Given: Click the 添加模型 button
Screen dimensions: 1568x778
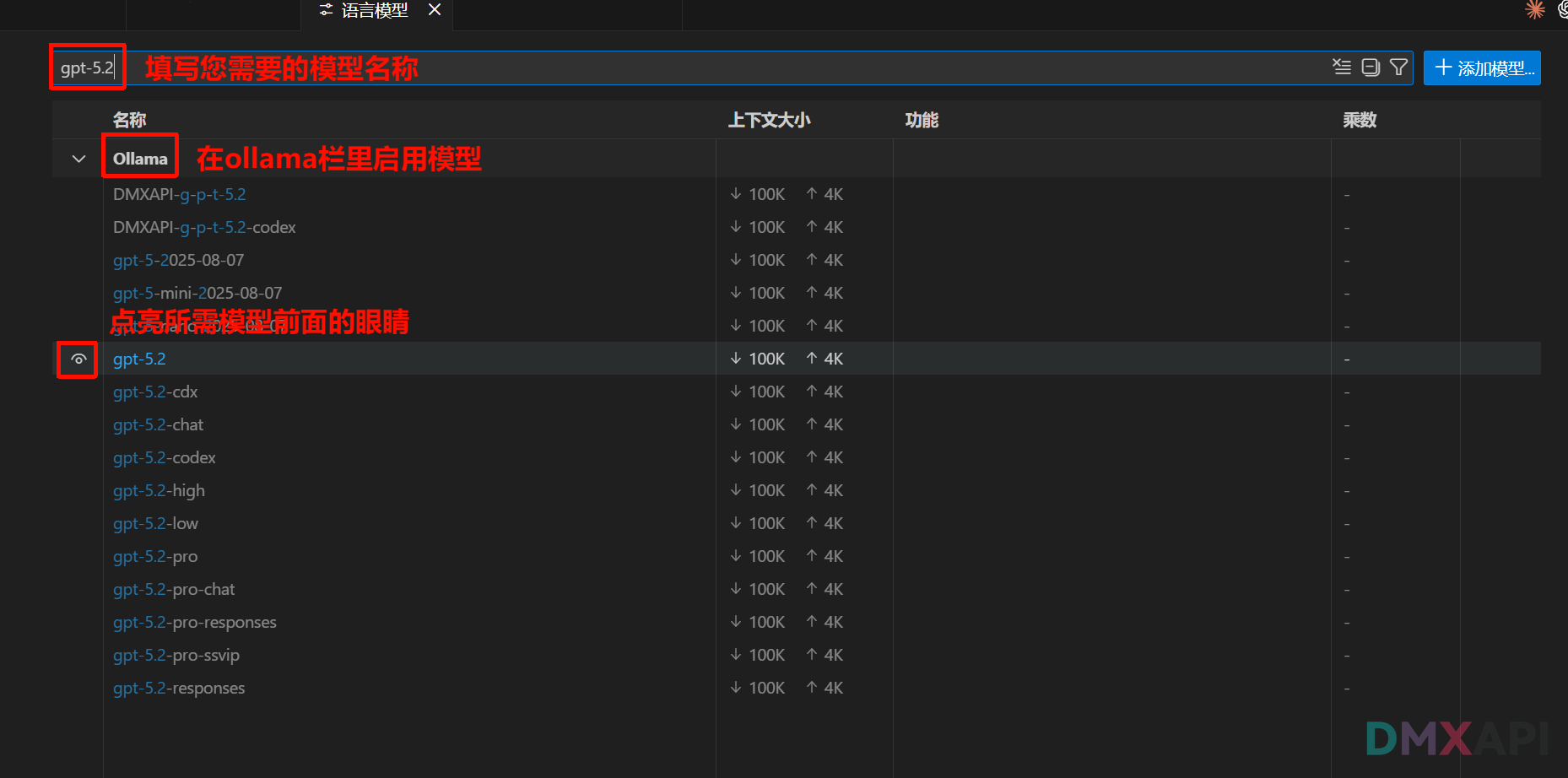Looking at the screenshot, I should (x=1482, y=68).
